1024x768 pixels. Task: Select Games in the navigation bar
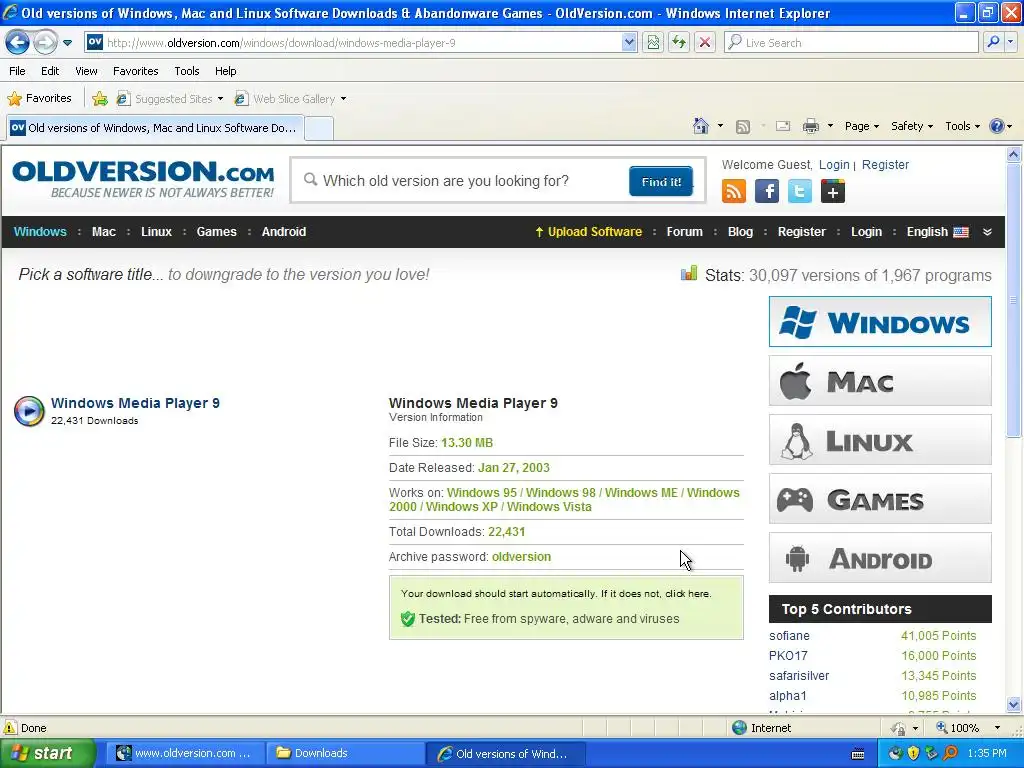pyautogui.click(x=216, y=232)
